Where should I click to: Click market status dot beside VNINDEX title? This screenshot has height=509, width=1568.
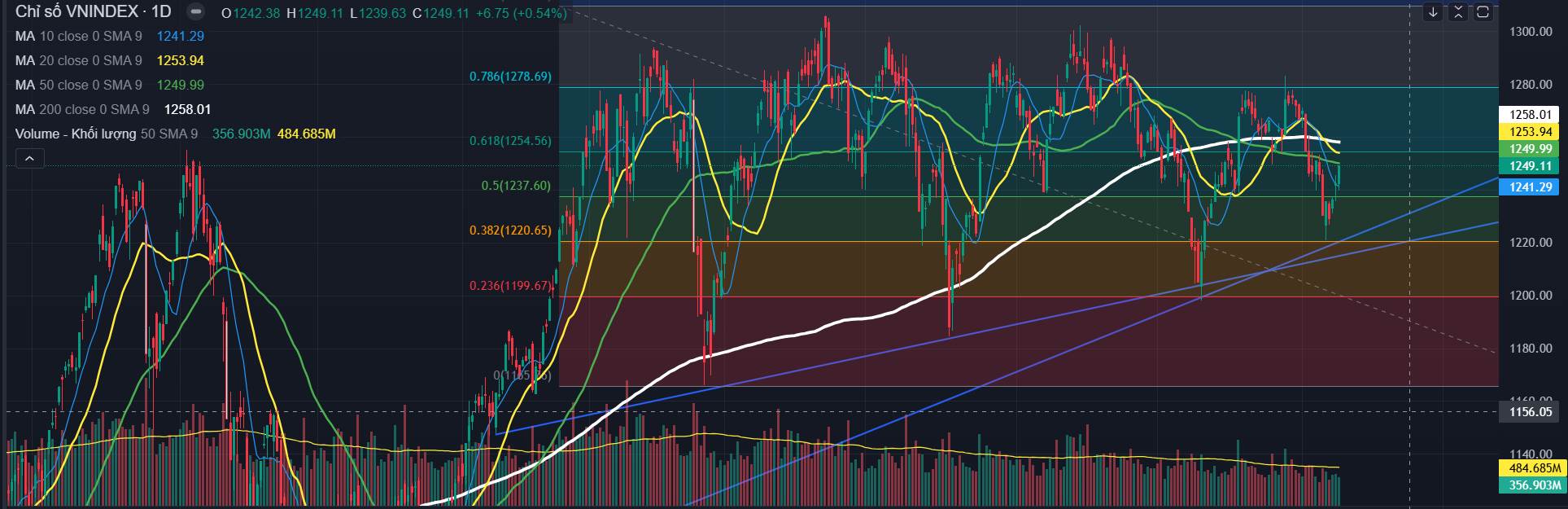pyautogui.click(x=195, y=12)
